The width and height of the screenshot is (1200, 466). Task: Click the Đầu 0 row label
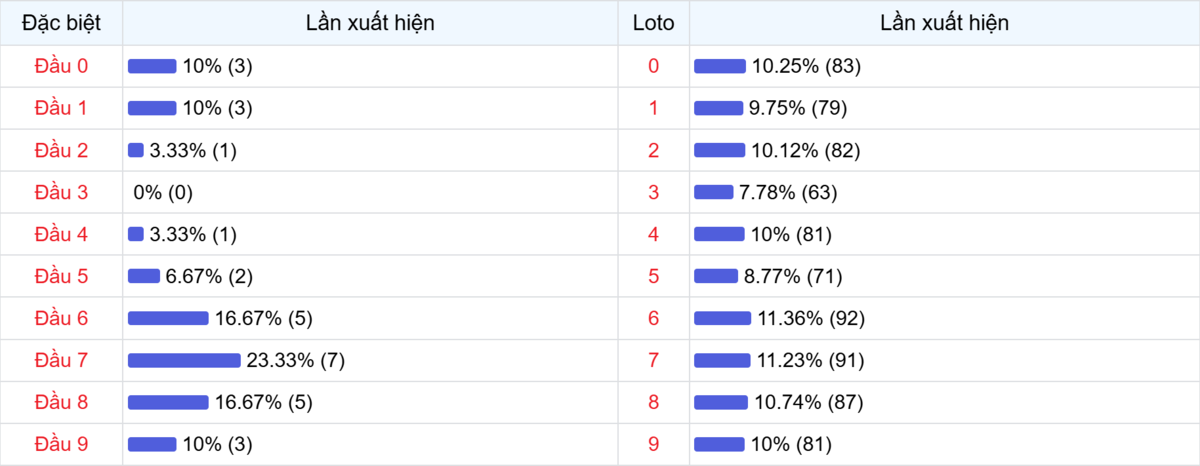pyautogui.click(x=61, y=66)
